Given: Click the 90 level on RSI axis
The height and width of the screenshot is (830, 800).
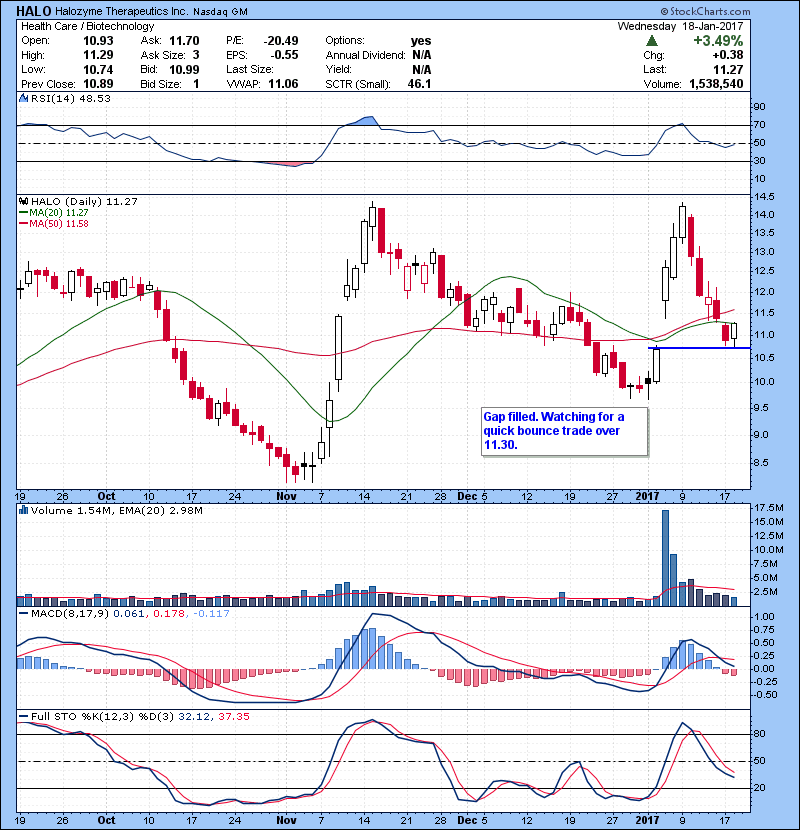Looking at the screenshot, I should [x=759, y=107].
